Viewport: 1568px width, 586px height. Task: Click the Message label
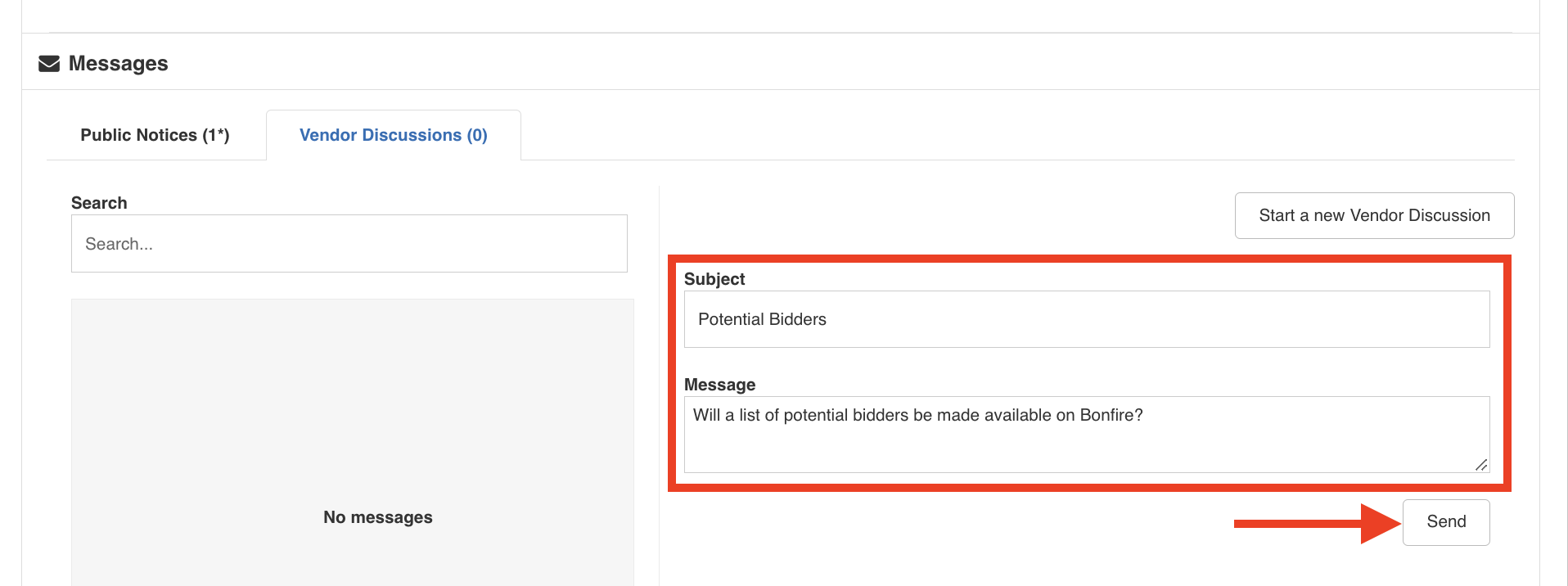720,385
